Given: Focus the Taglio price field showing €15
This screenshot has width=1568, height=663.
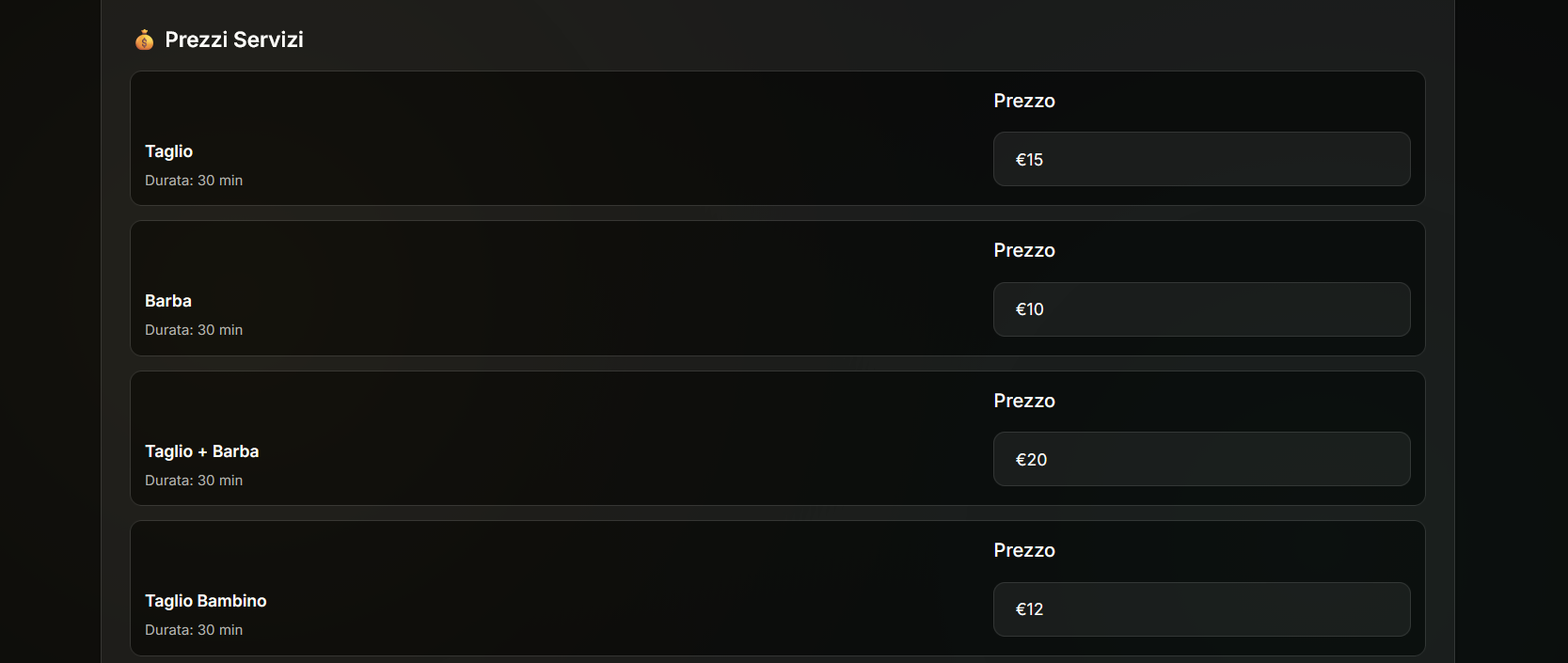Looking at the screenshot, I should pos(1201,159).
